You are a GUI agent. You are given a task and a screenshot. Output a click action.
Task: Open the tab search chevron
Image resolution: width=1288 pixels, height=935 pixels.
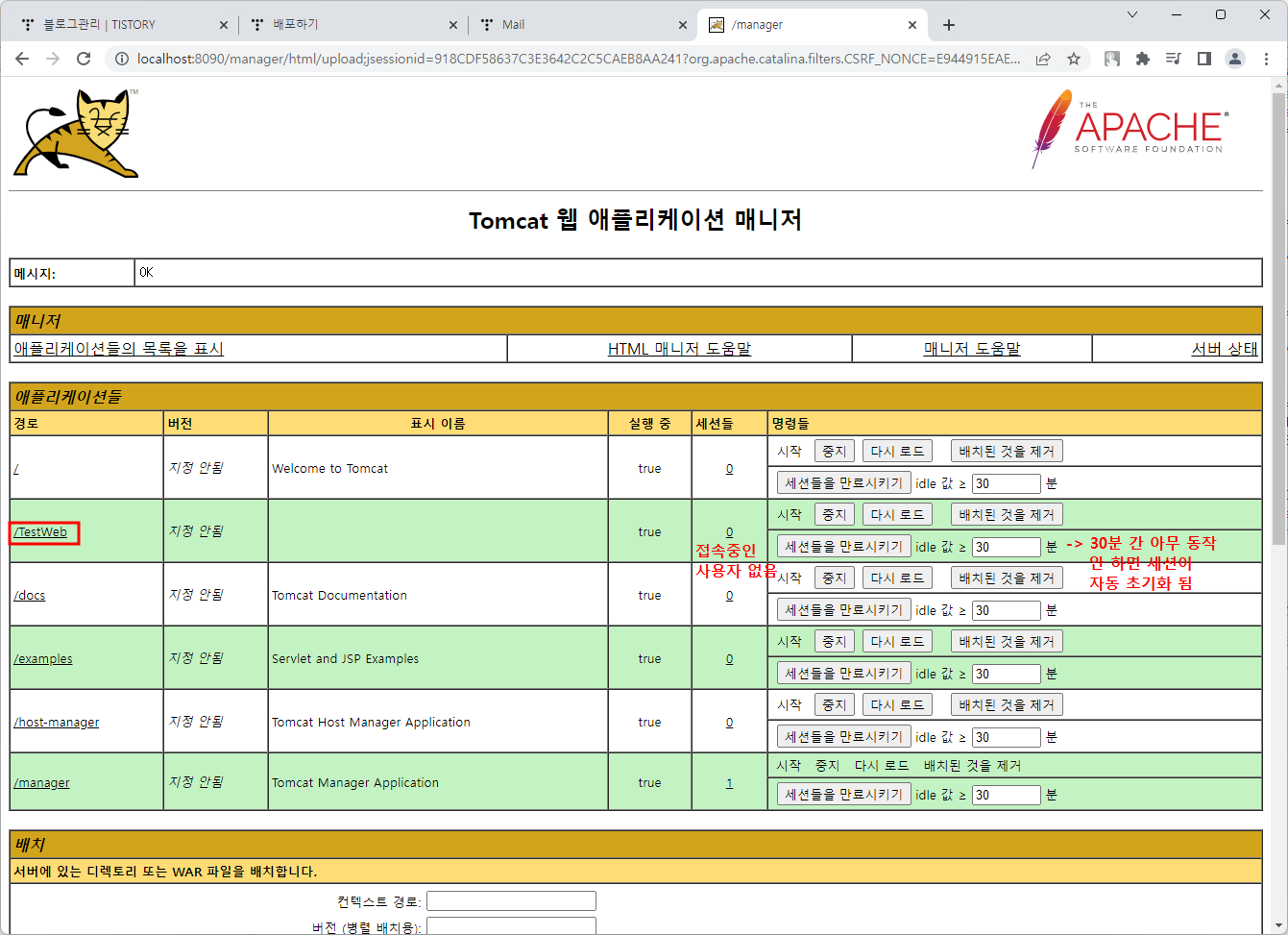[x=1132, y=14]
